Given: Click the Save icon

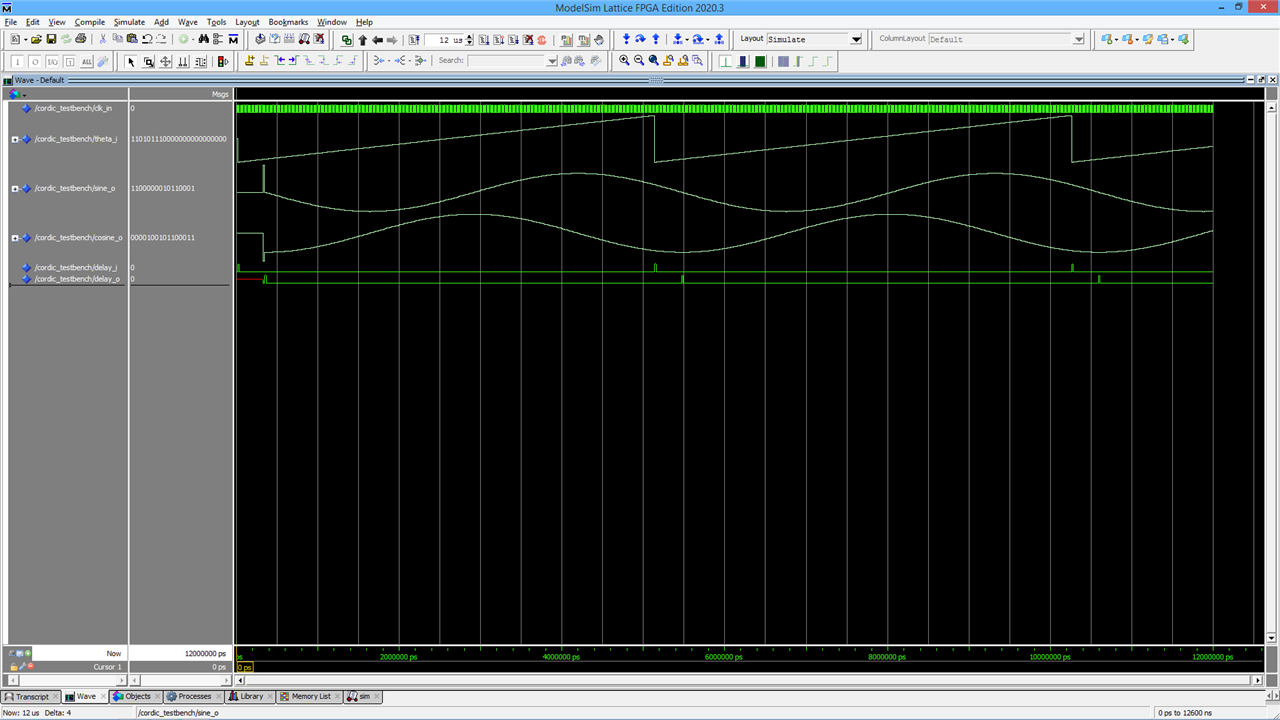Looking at the screenshot, I should click(x=51, y=39).
